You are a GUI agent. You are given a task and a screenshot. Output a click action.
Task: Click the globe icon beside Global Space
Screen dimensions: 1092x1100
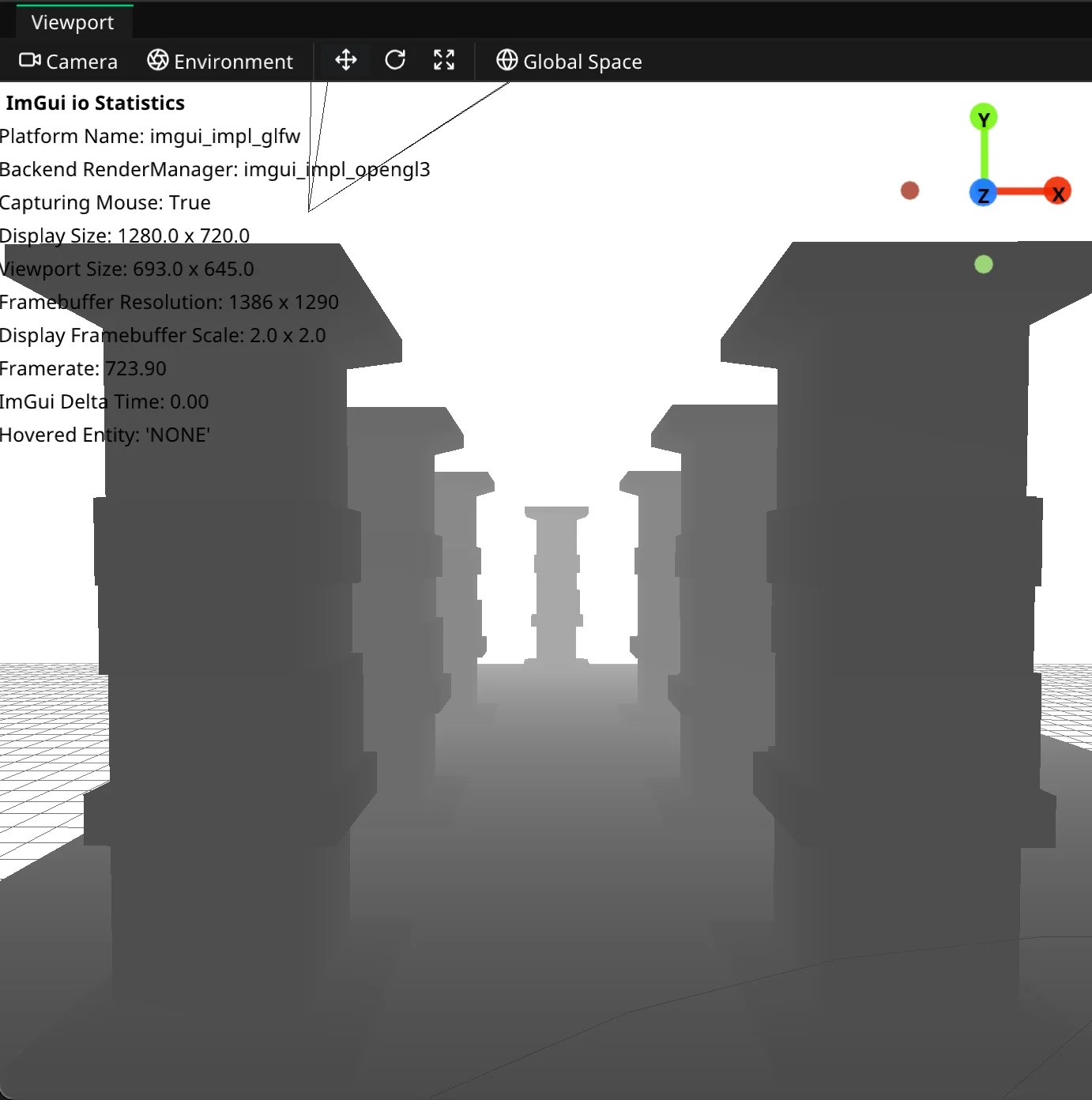(507, 60)
